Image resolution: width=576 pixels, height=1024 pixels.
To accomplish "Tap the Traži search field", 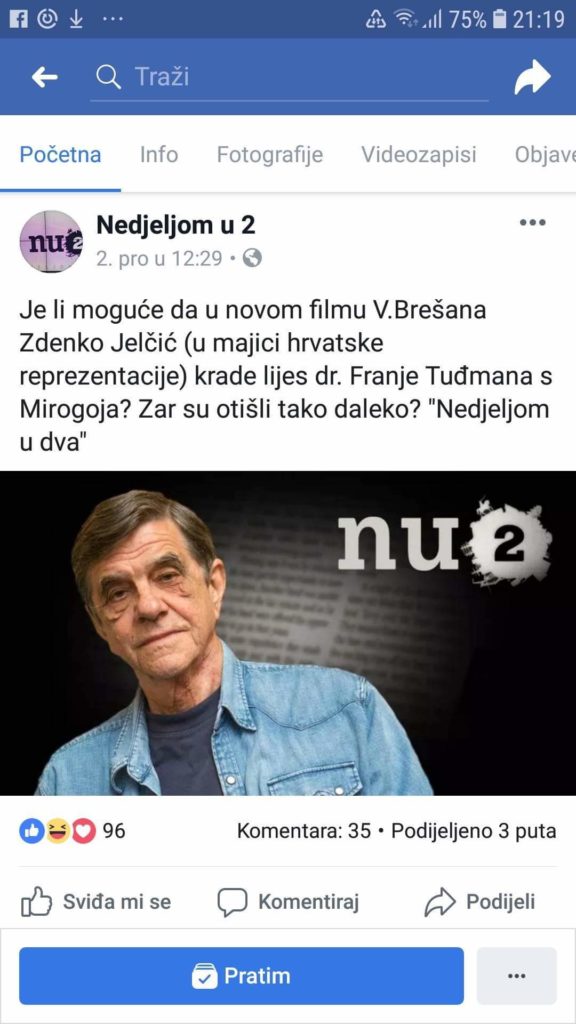I will [289, 78].
